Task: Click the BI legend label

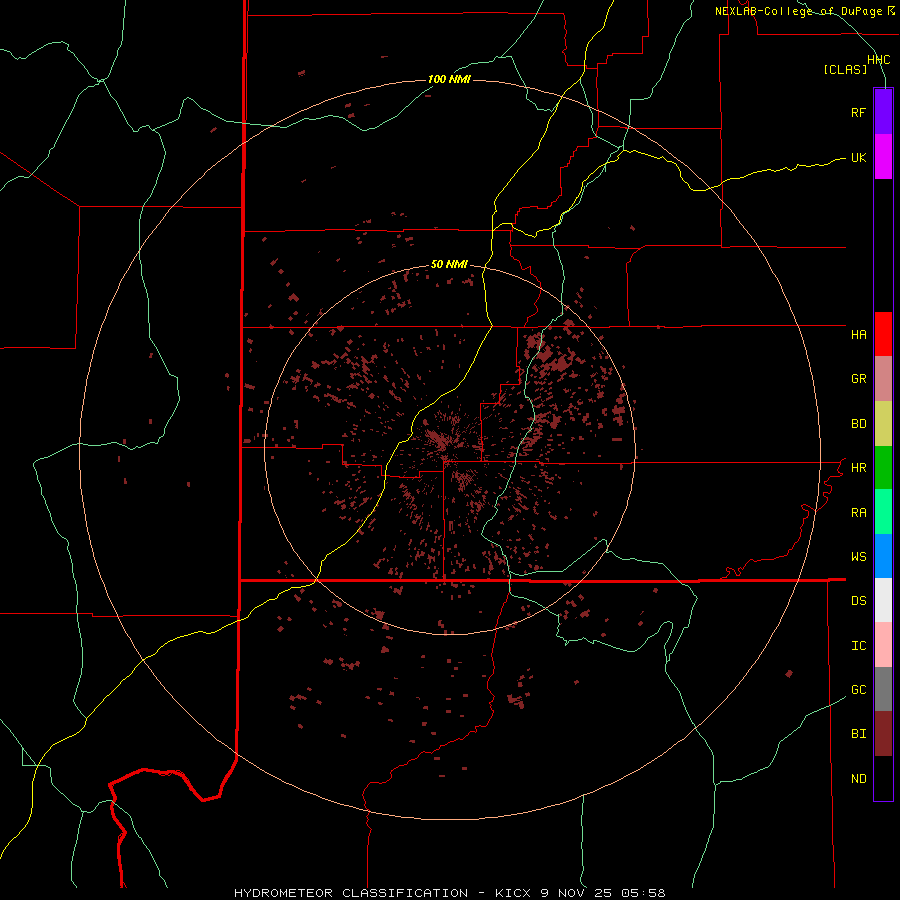Action: pos(858,734)
